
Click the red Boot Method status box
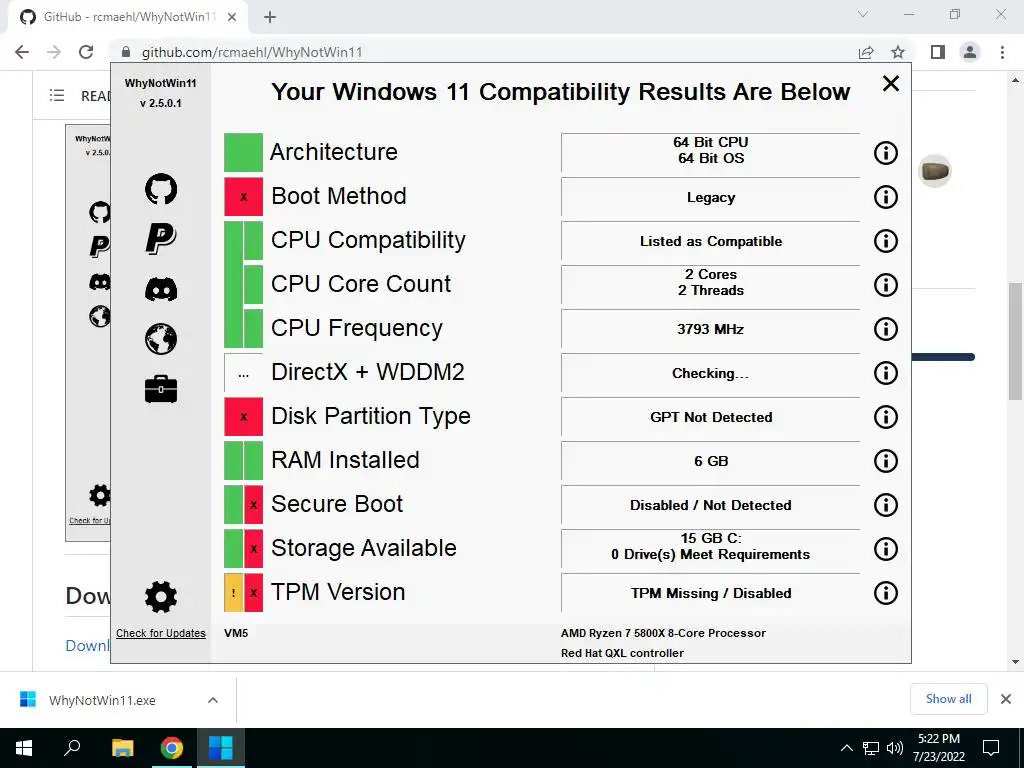click(244, 197)
